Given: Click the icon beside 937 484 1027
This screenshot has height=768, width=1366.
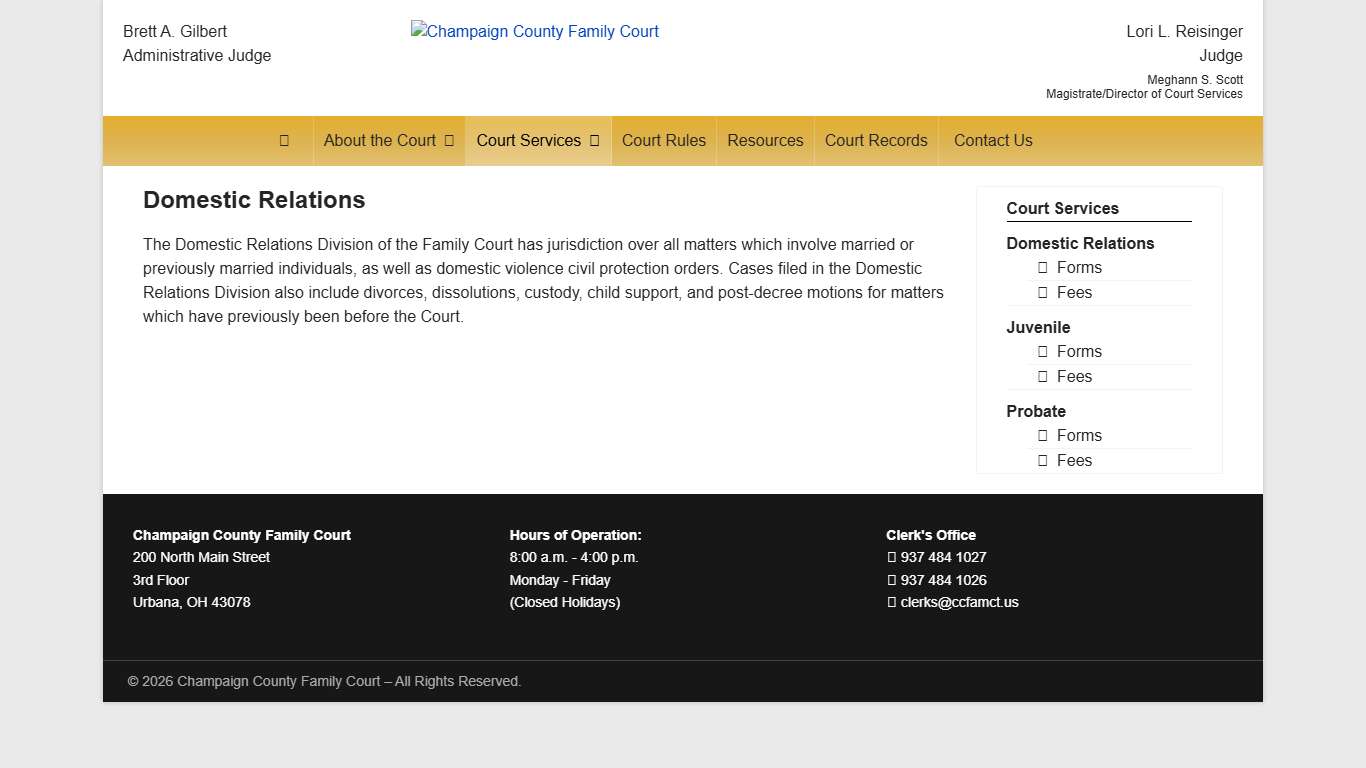Looking at the screenshot, I should click(892, 558).
